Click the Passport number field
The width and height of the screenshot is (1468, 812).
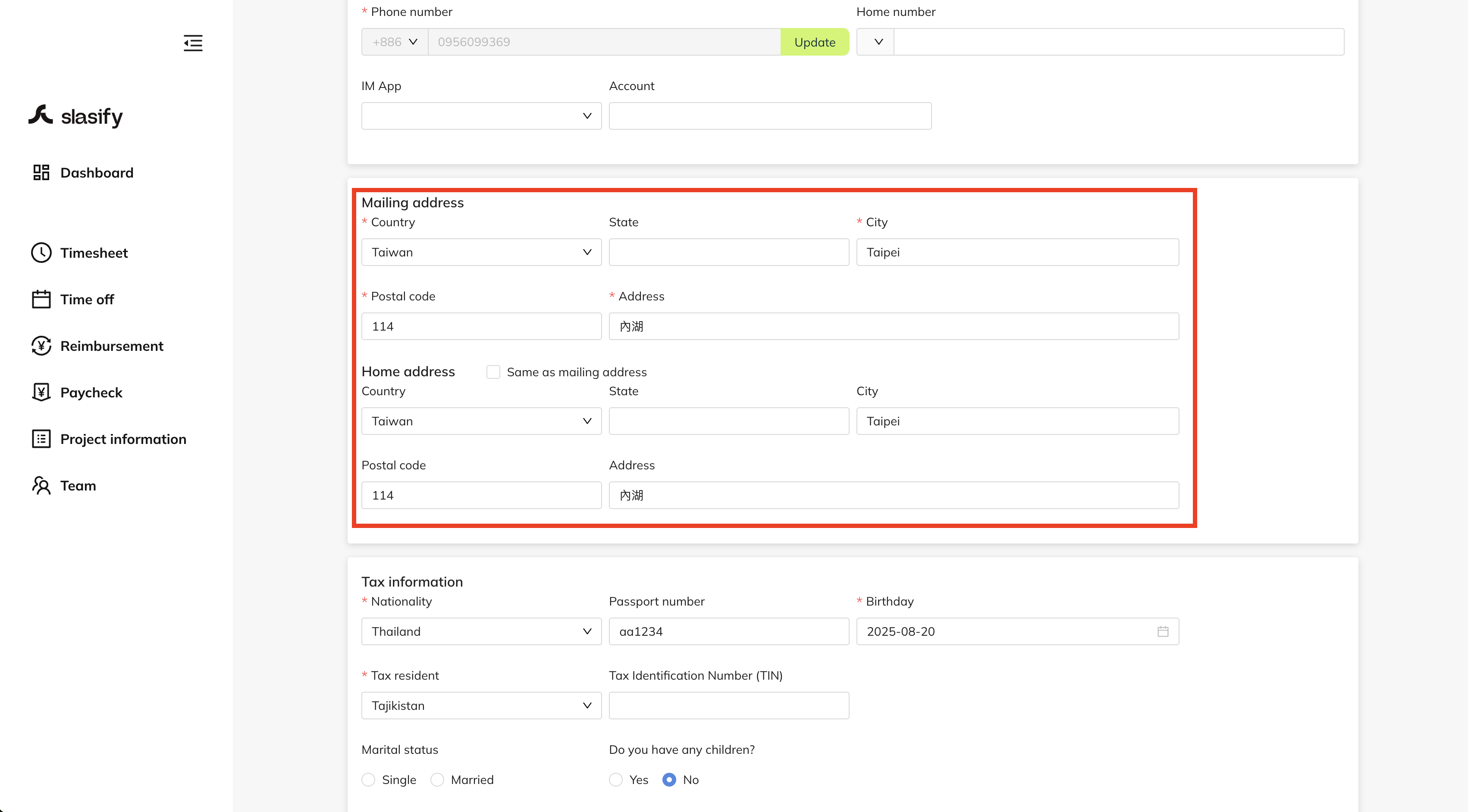pyautogui.click(x=729, y=631)
